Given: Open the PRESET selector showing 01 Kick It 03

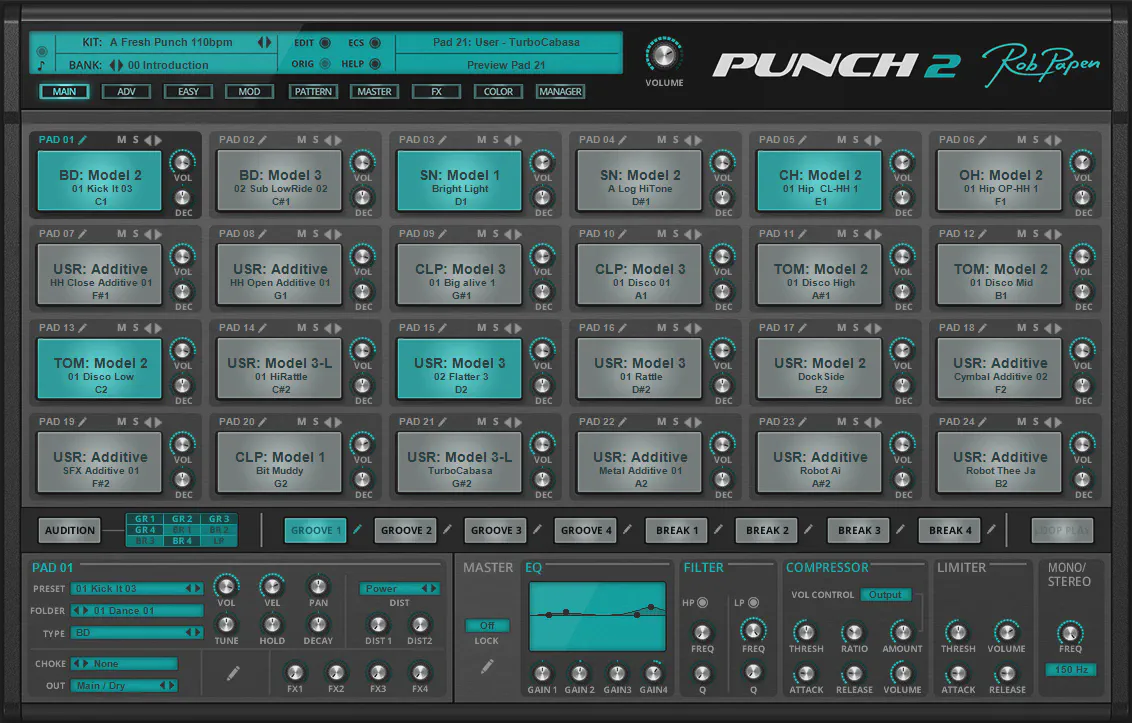Looking at the screenshot, I should point(135,589).
